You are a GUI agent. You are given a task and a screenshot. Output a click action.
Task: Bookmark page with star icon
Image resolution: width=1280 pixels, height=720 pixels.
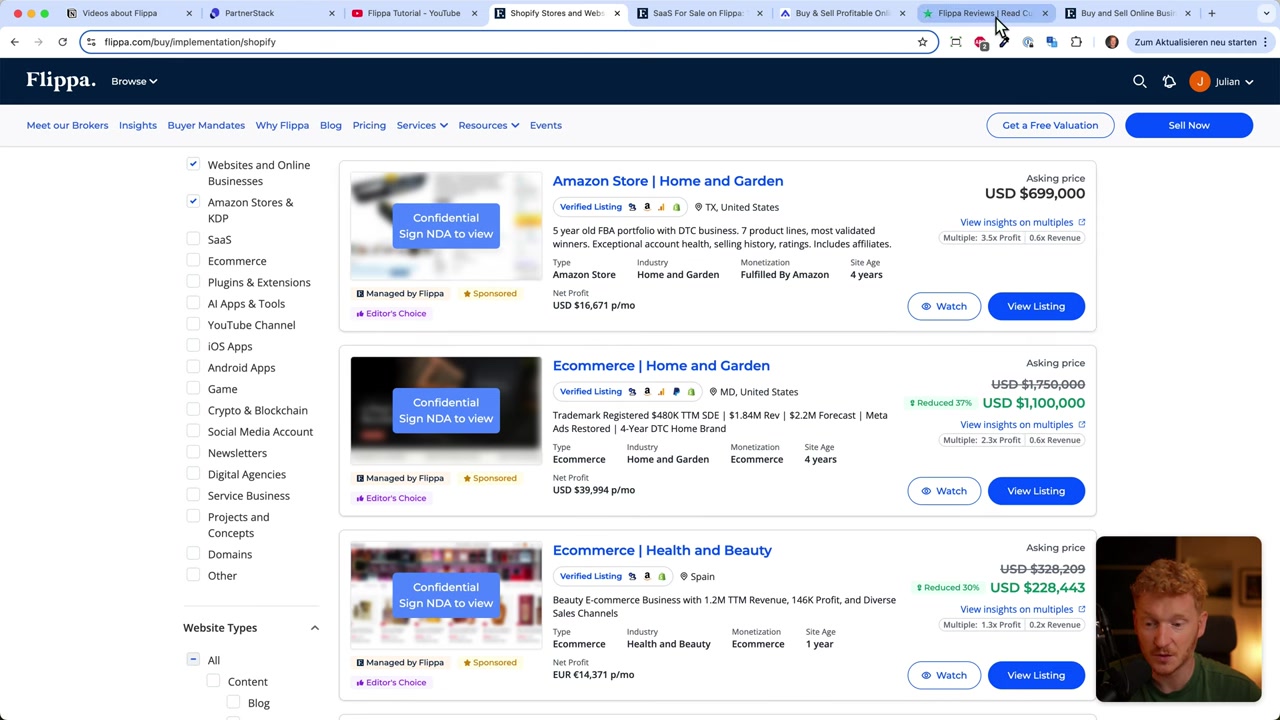click(922, 42)
